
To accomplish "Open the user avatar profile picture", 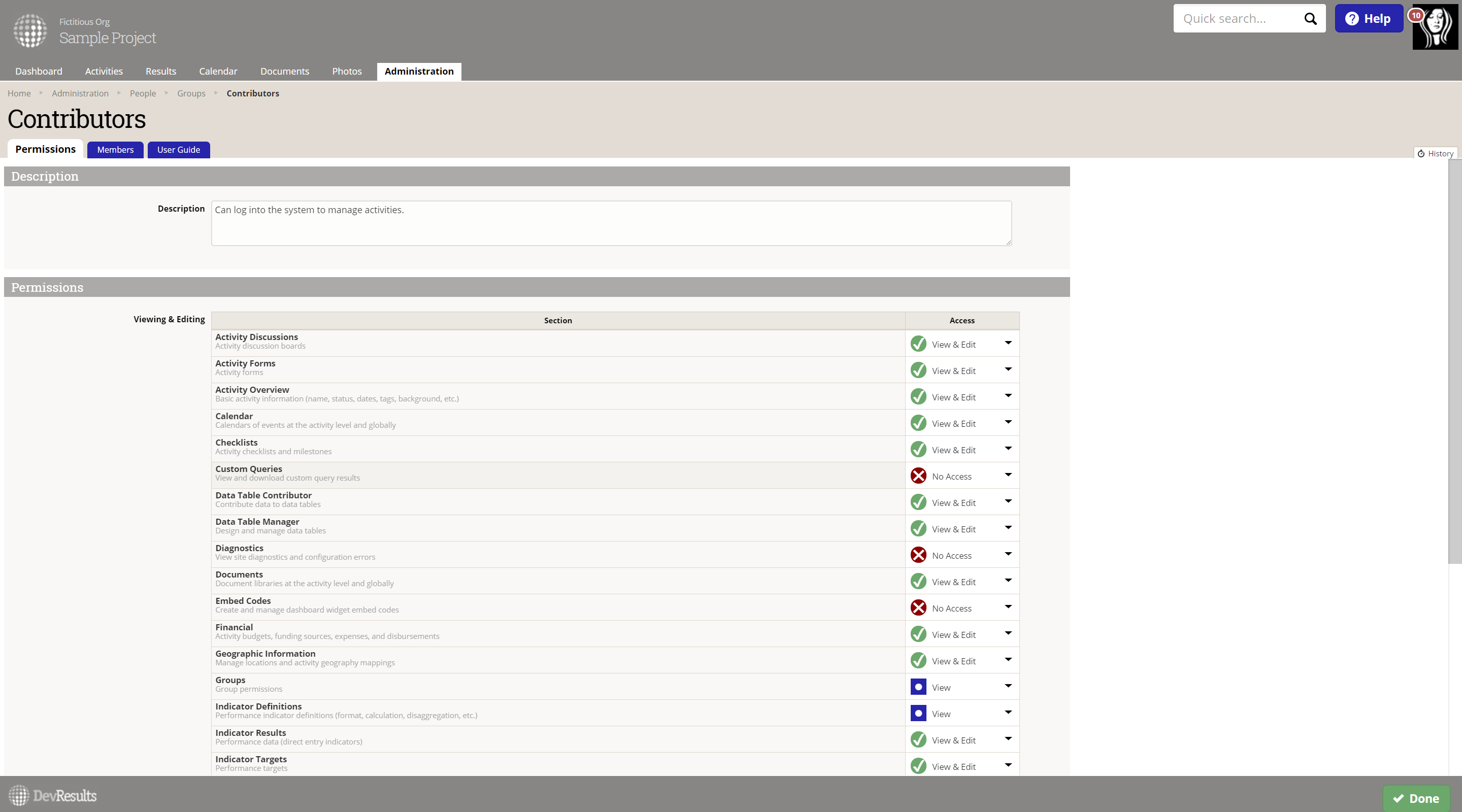I will click(x=1437, y=28).
